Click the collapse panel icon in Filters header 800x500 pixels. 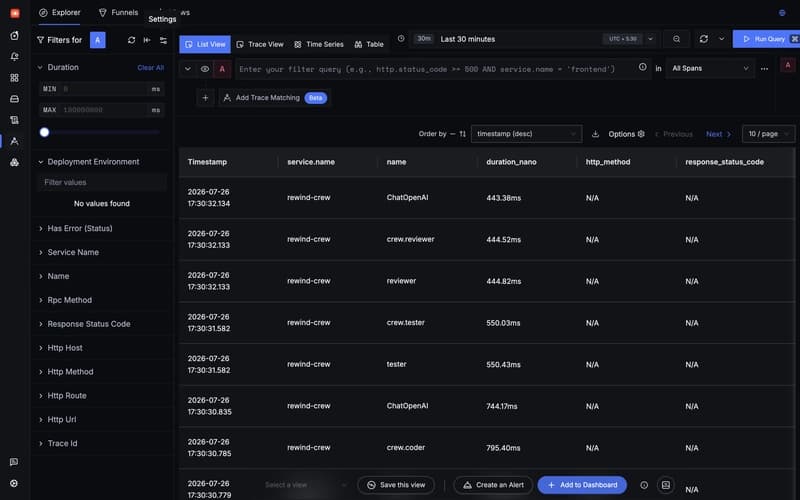(147, 40)
